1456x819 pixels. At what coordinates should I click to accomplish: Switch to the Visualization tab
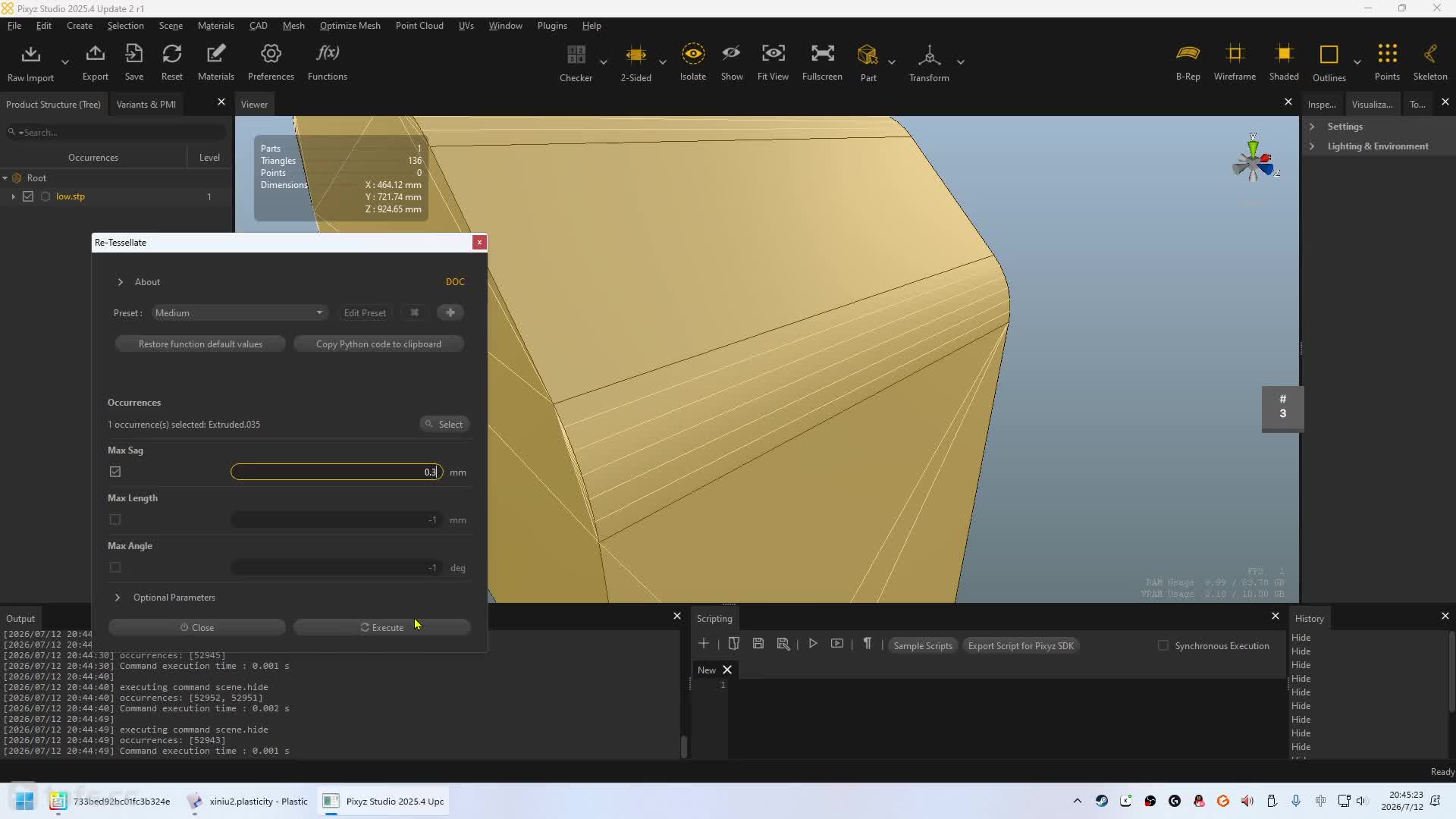tap(1372, 105)
